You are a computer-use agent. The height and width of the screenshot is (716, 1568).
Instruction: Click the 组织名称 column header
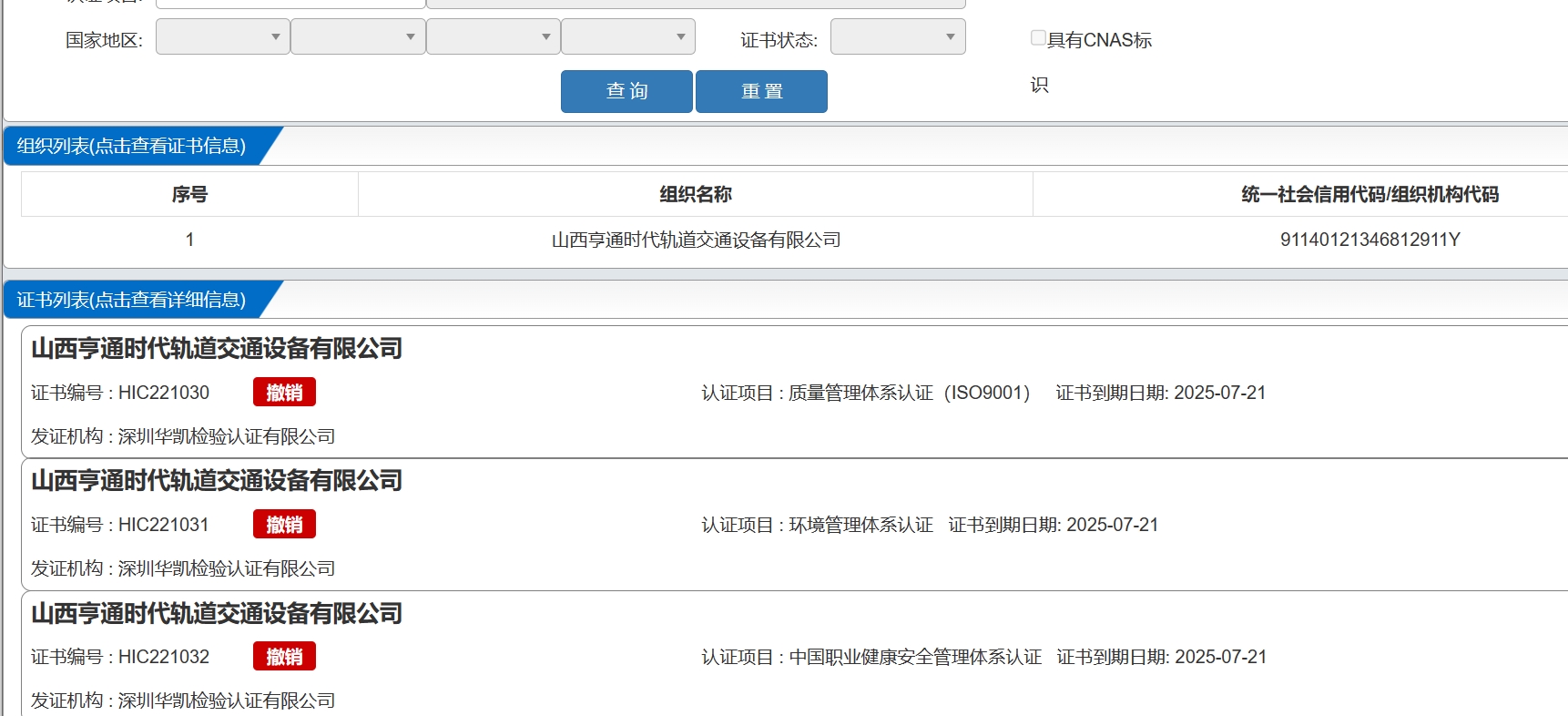[x=696, y=194]
